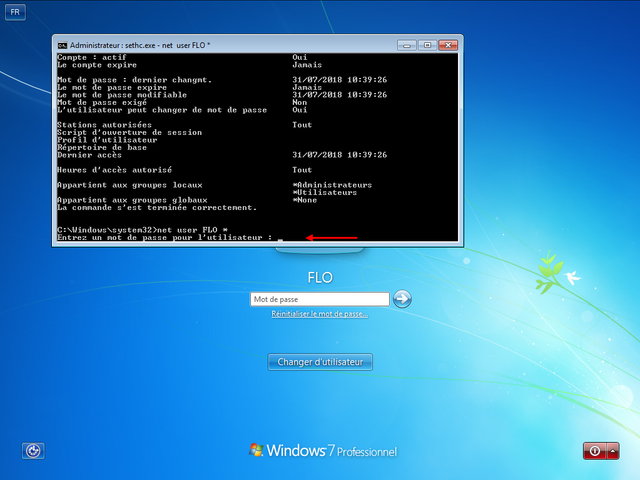
Task: Click the command window title bar text
Action: tap(140, 45)
